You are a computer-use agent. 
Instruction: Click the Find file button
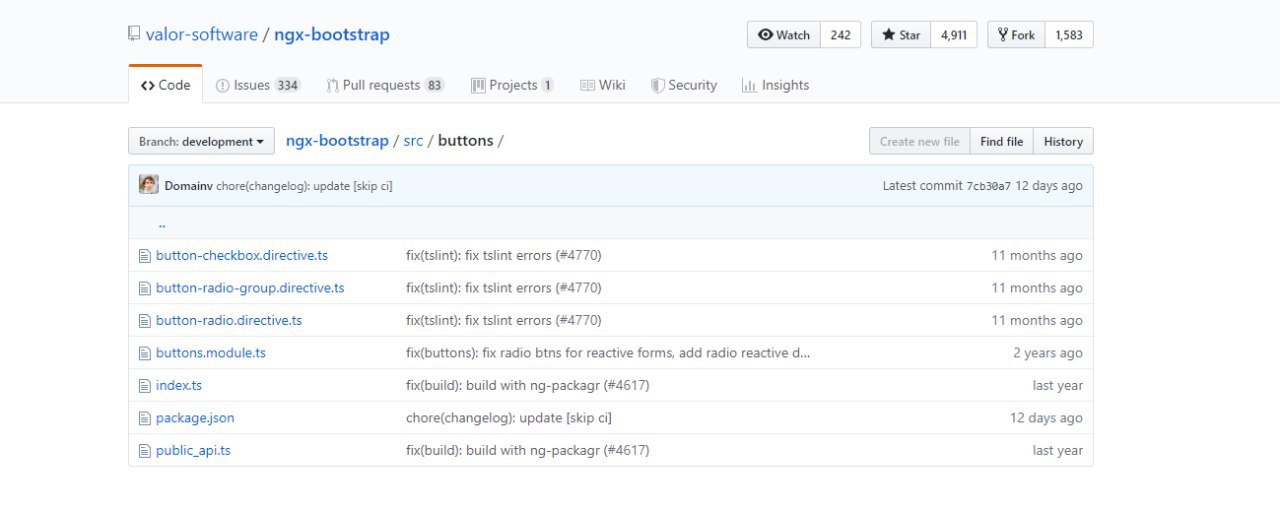click(x=1001, y=141)
